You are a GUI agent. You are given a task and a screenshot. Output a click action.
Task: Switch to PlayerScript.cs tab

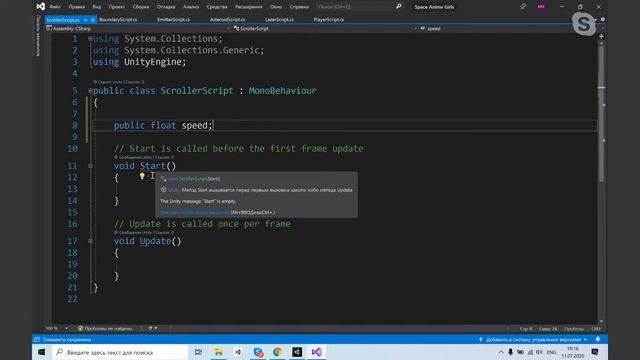pyautogui.click(x=329, y=20)
